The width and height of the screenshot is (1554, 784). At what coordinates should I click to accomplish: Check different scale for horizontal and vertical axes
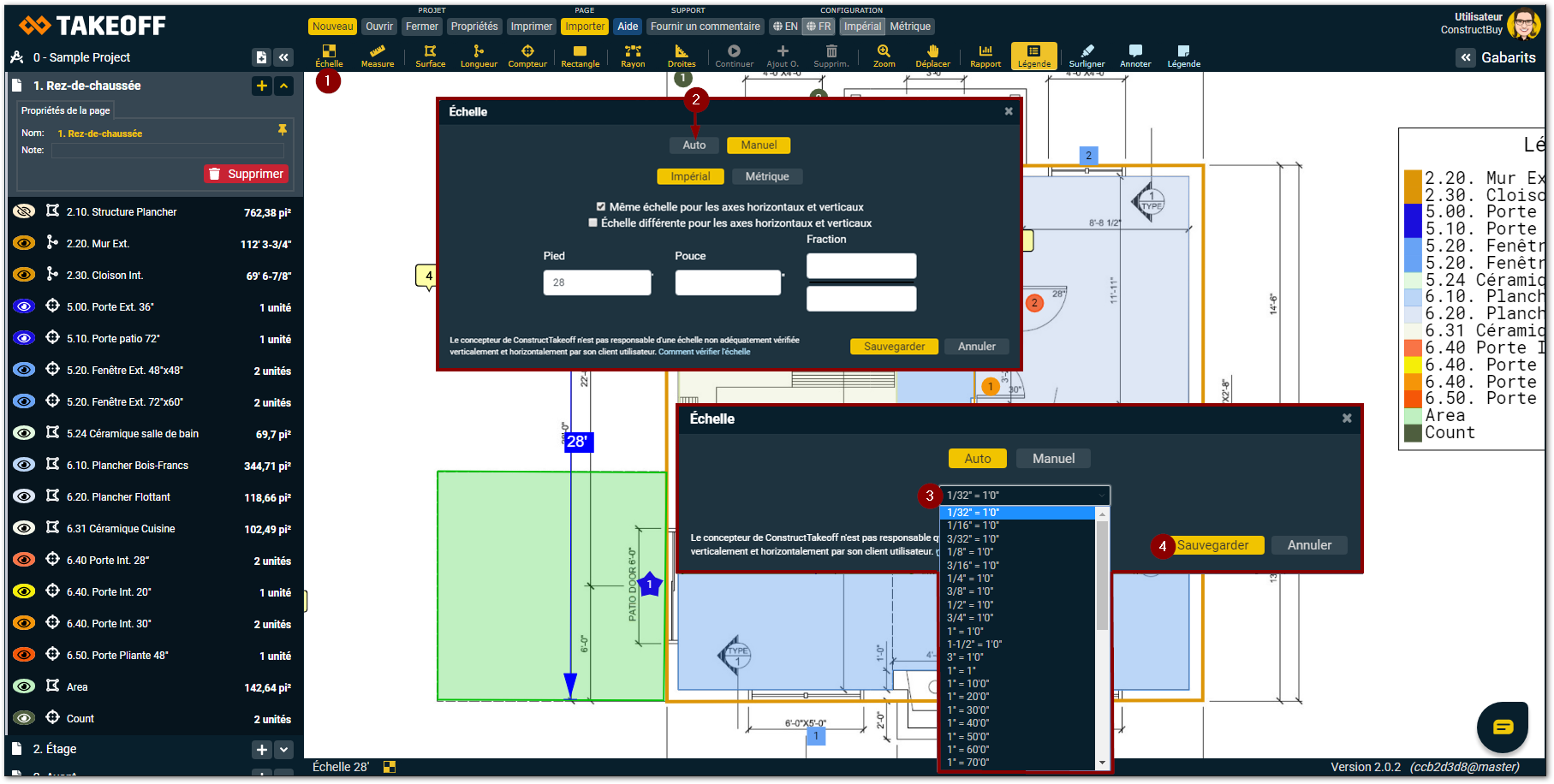tap(592, 223)
